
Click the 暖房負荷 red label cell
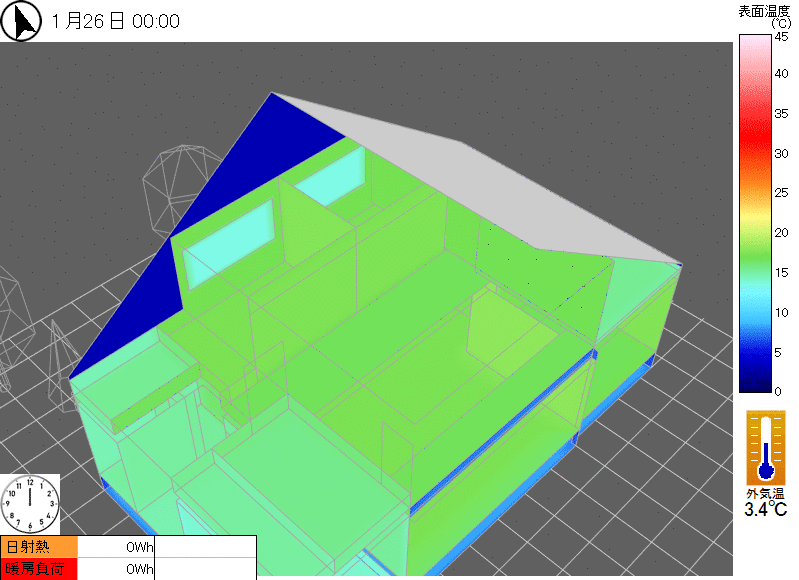click(39, 569)
